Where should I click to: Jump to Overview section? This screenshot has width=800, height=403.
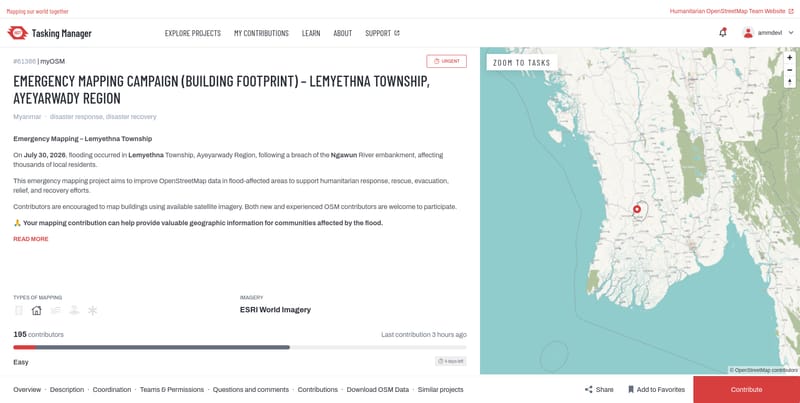(27, 389)
